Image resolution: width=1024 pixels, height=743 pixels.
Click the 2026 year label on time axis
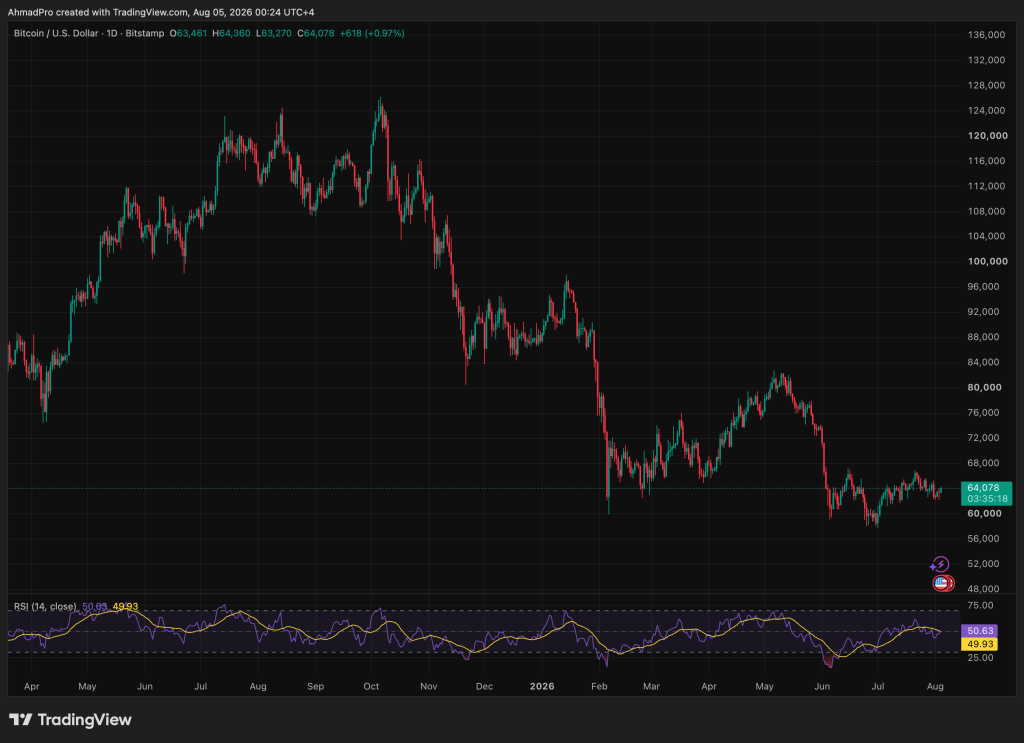542,686
